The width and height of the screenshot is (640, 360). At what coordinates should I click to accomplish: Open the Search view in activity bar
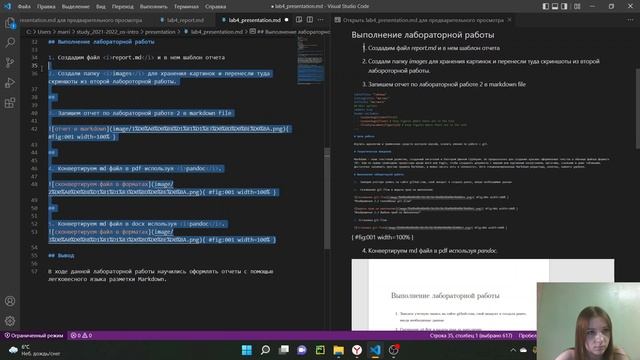pos(10,42)
